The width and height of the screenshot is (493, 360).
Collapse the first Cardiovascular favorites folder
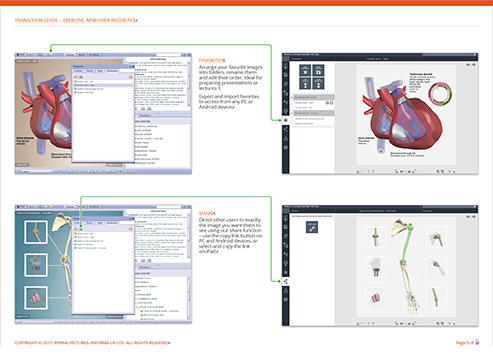292,97
